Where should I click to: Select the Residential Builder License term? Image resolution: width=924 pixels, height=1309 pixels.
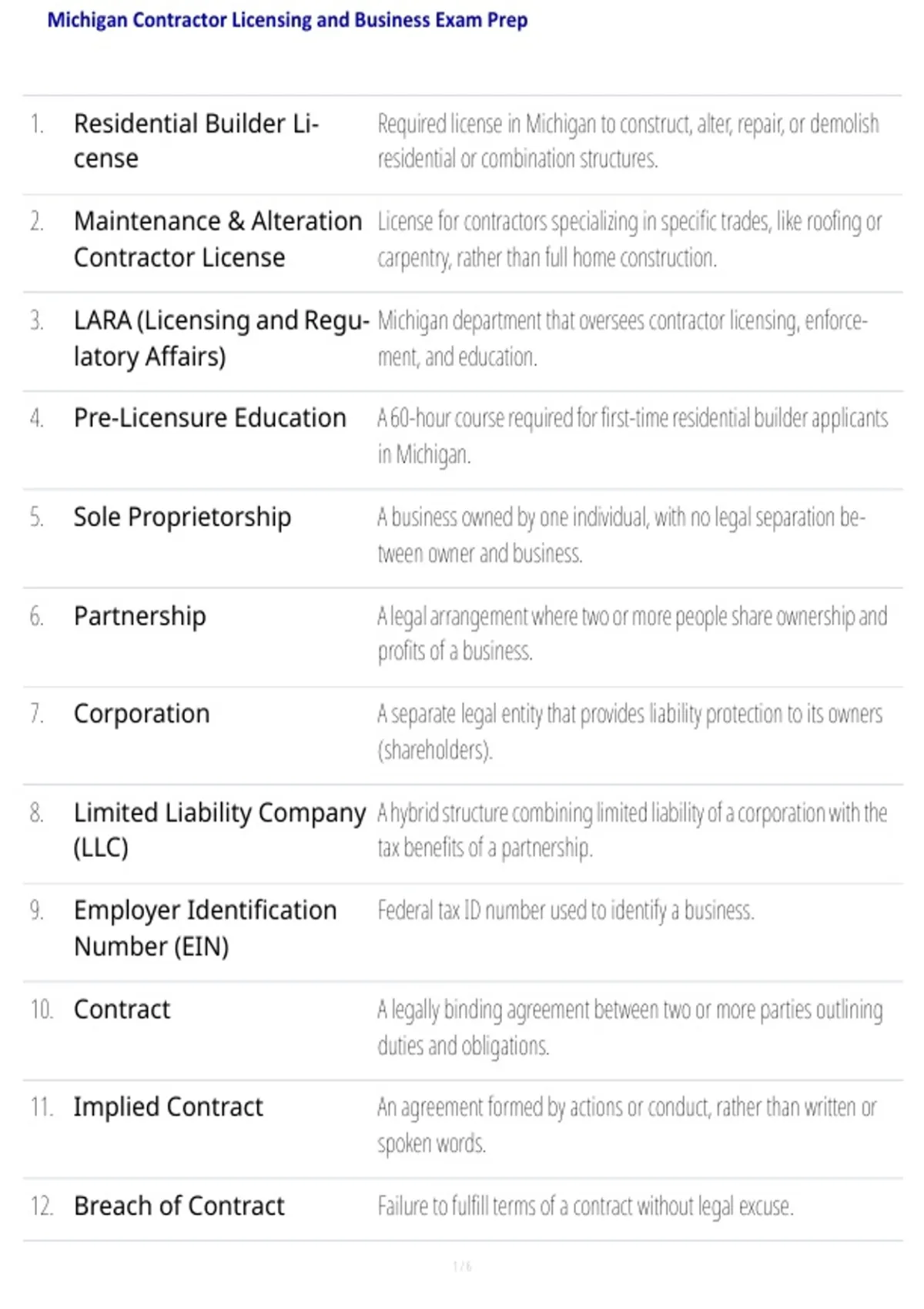[x=196, y=141]
